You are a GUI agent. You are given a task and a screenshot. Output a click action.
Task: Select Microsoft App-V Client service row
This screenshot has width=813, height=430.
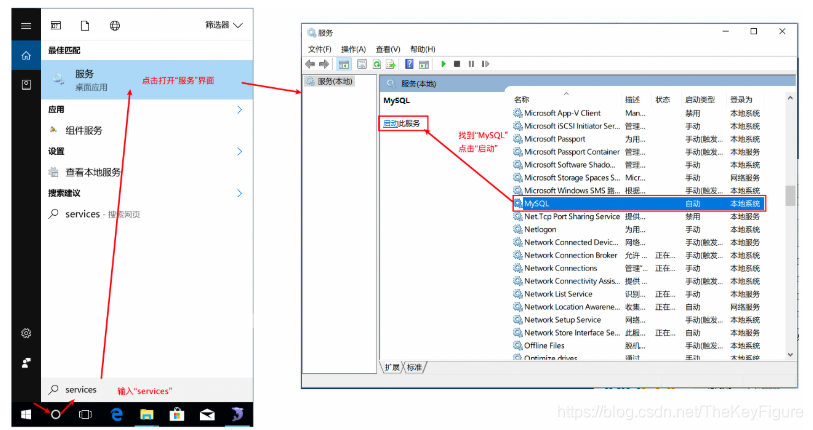pyautogui.click(x=639, y=113)
